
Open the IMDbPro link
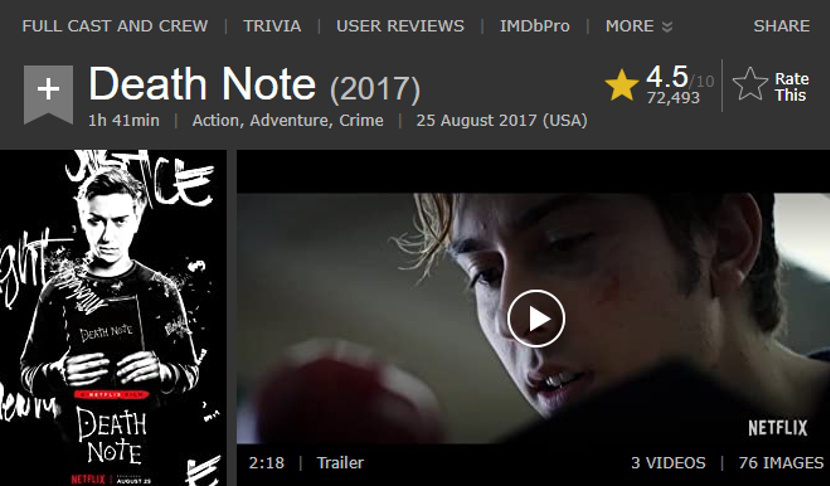coord(535,26)
